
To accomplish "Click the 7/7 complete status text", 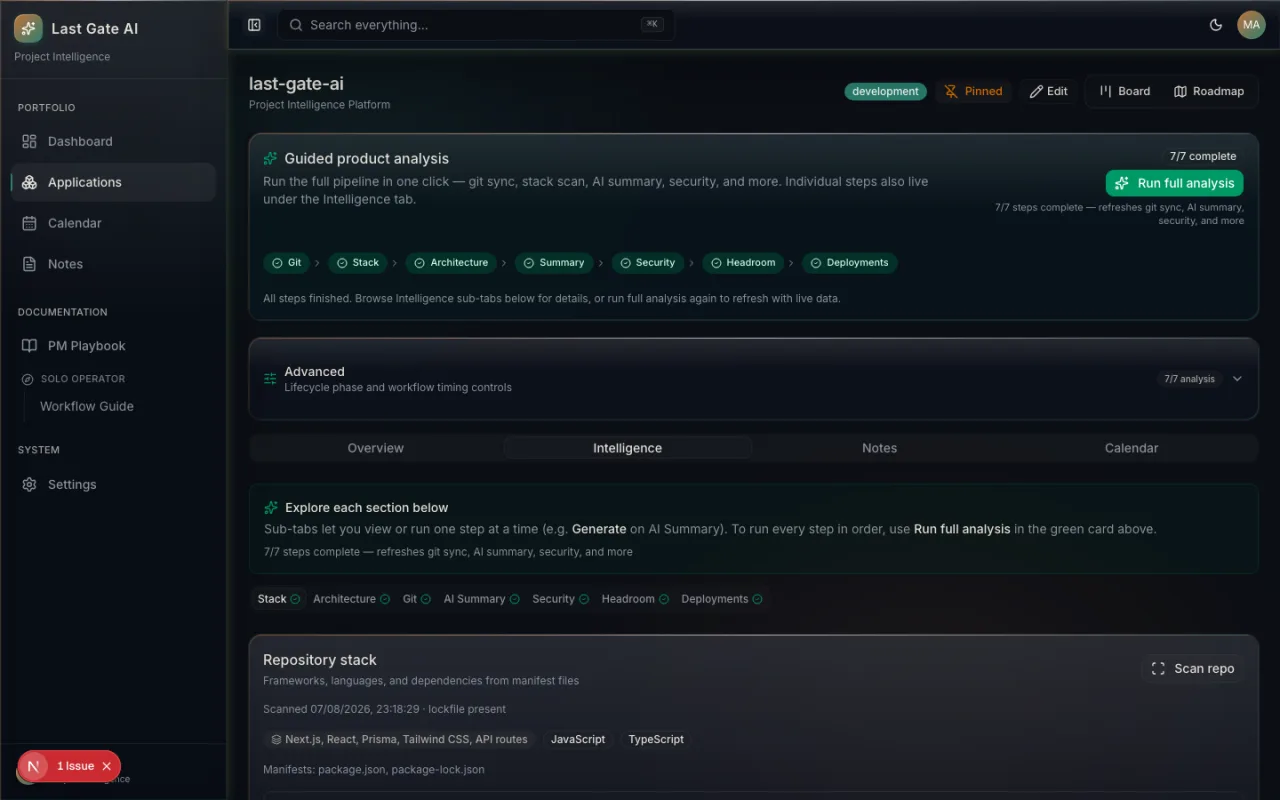I will click(x=1203, y=156).
